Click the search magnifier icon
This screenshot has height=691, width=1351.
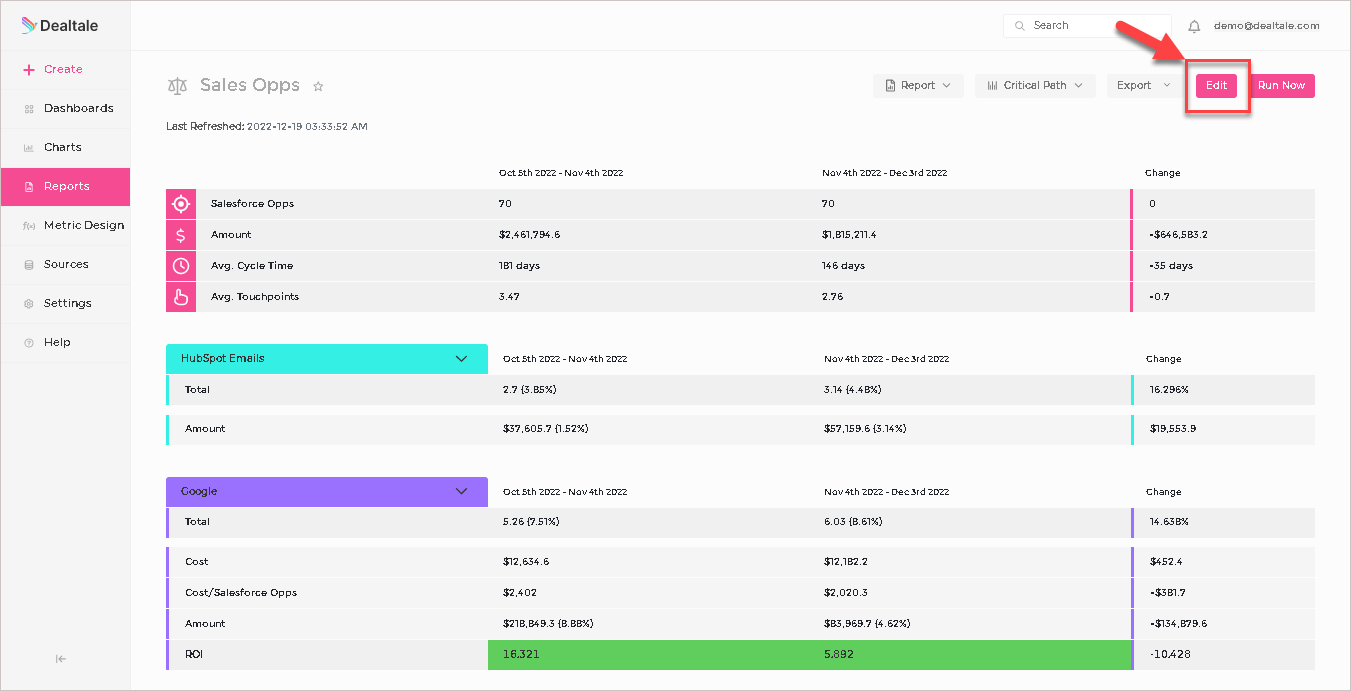coord(1020,26)
